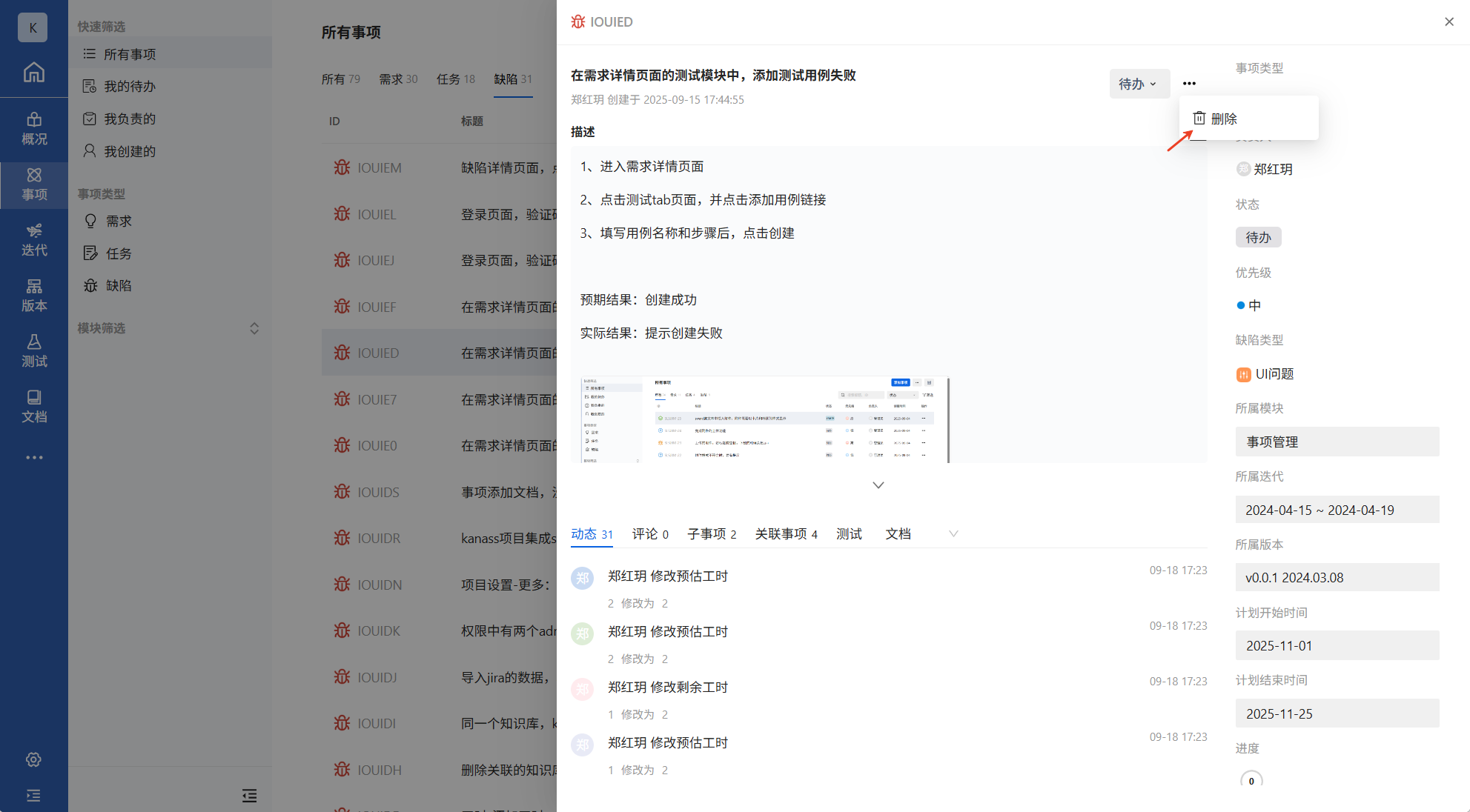
Task: Expand 模块筛选 module filter
Action: pos(254,328)
